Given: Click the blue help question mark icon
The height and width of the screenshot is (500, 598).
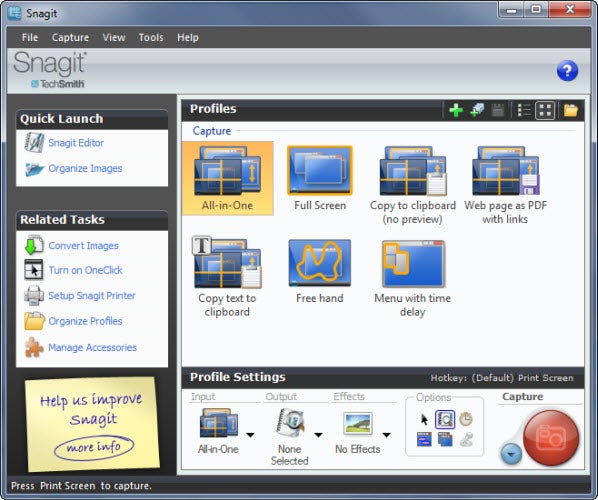Looking at the screenshot, I should [x=567, y=71].
